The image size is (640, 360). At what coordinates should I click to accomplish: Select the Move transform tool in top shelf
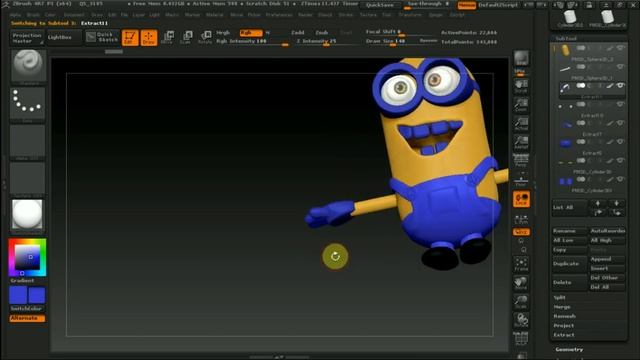coord(167,38)
